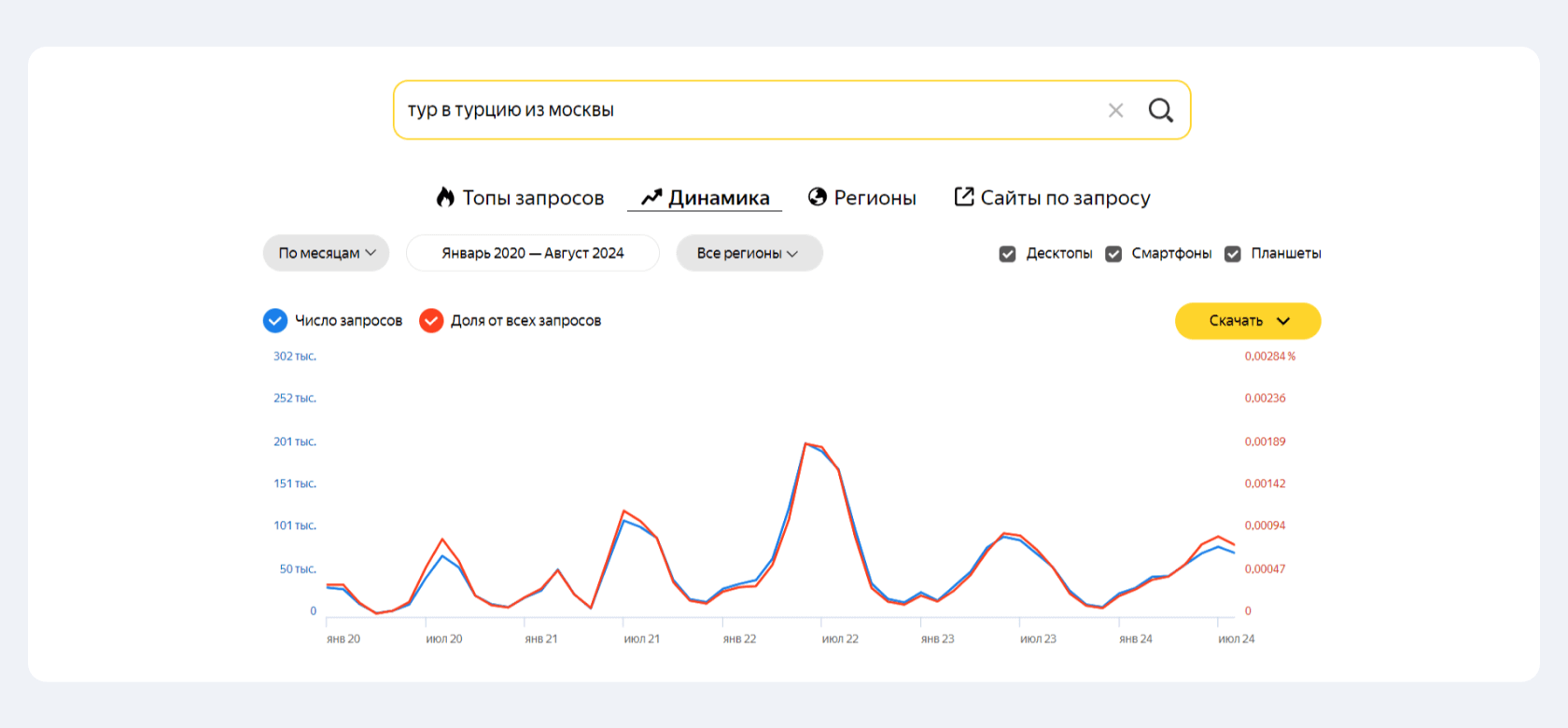
Task: Click the magnifying glass search icon
Action: 1160,110
